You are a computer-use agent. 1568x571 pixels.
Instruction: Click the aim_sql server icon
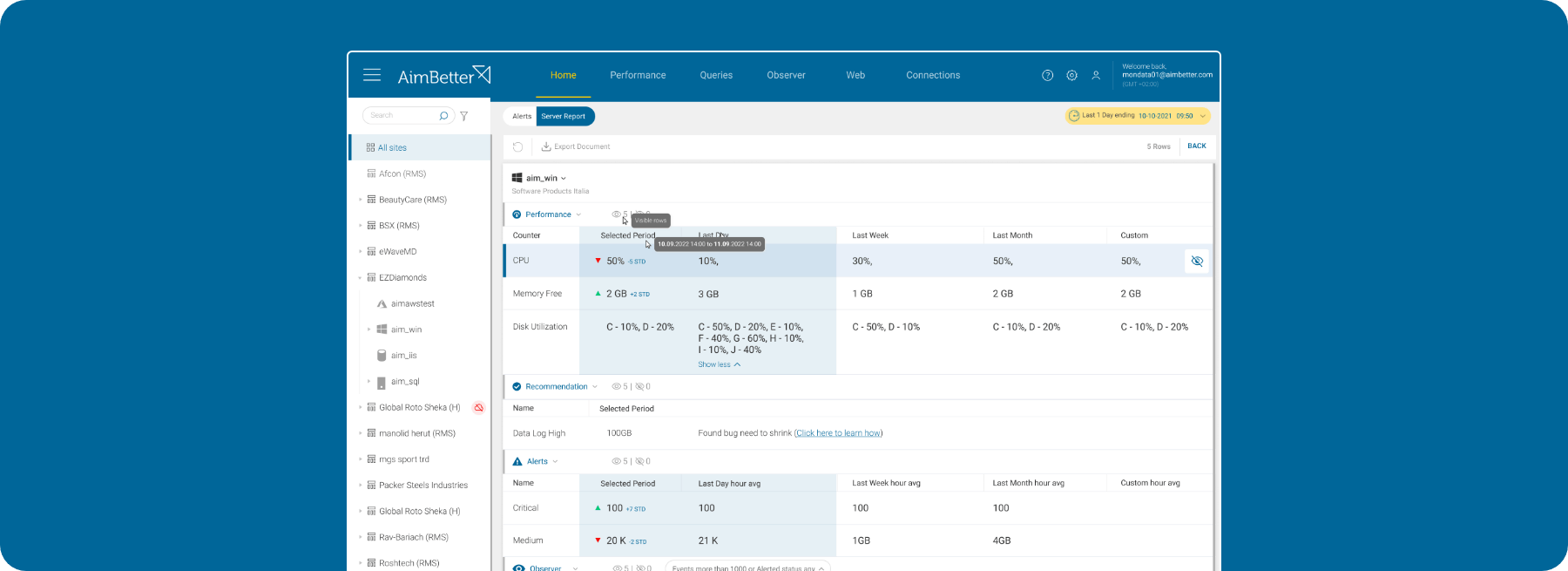[382, 382]
